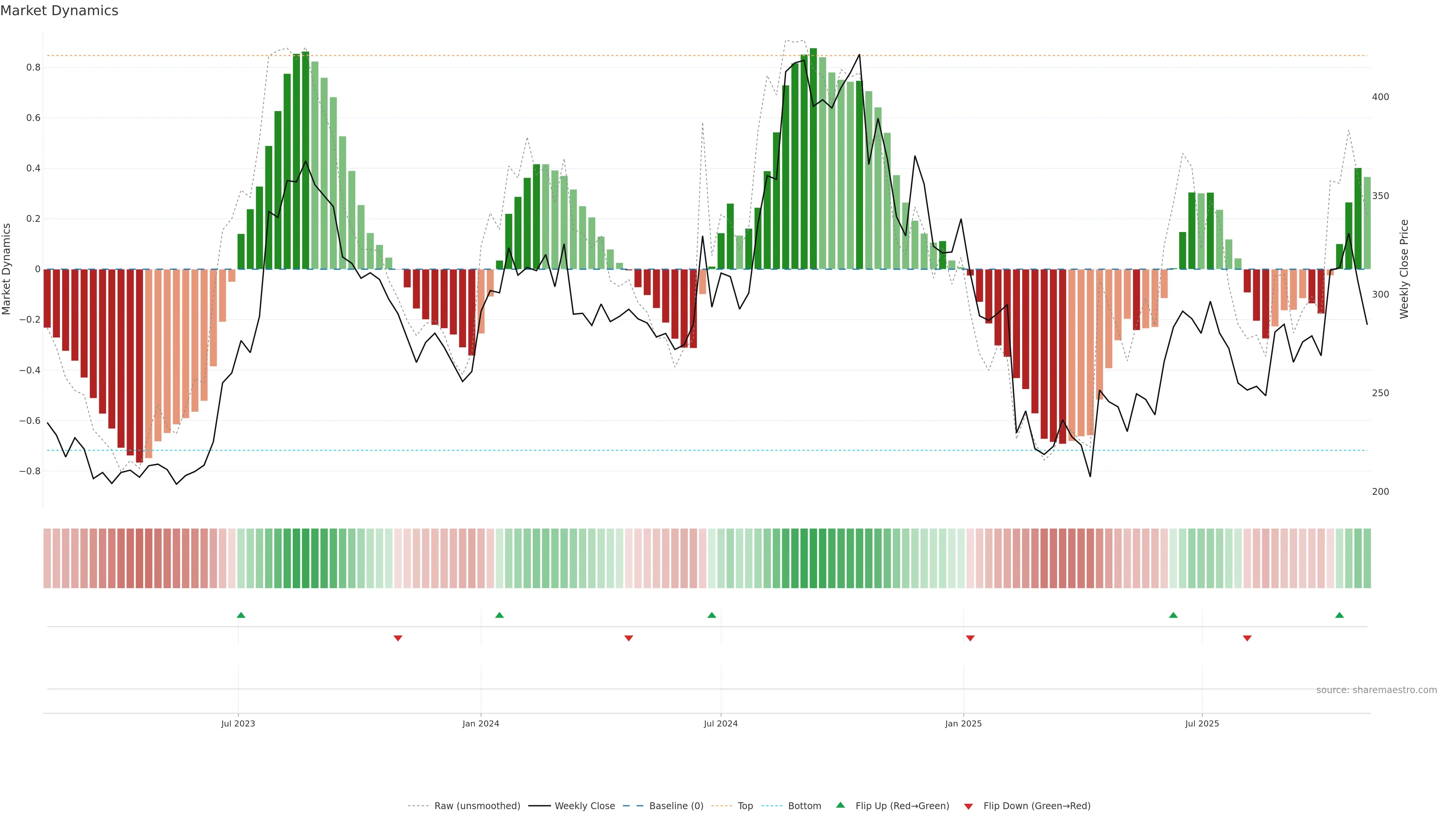Toggle the Weekly Close legend entry

pyautogui.click(x=584, y=806)
